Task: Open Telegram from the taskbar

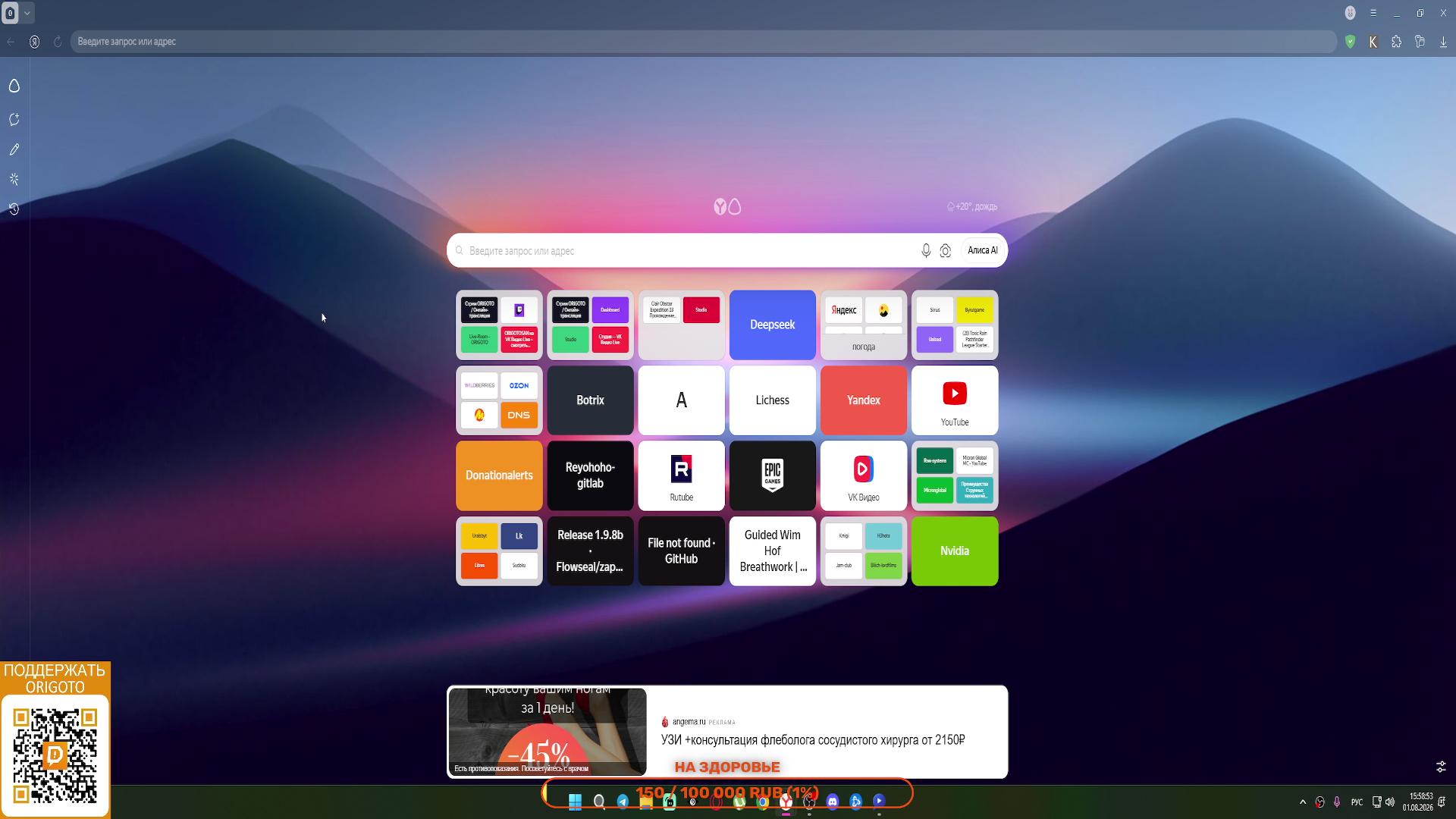Action: point(623,802)
